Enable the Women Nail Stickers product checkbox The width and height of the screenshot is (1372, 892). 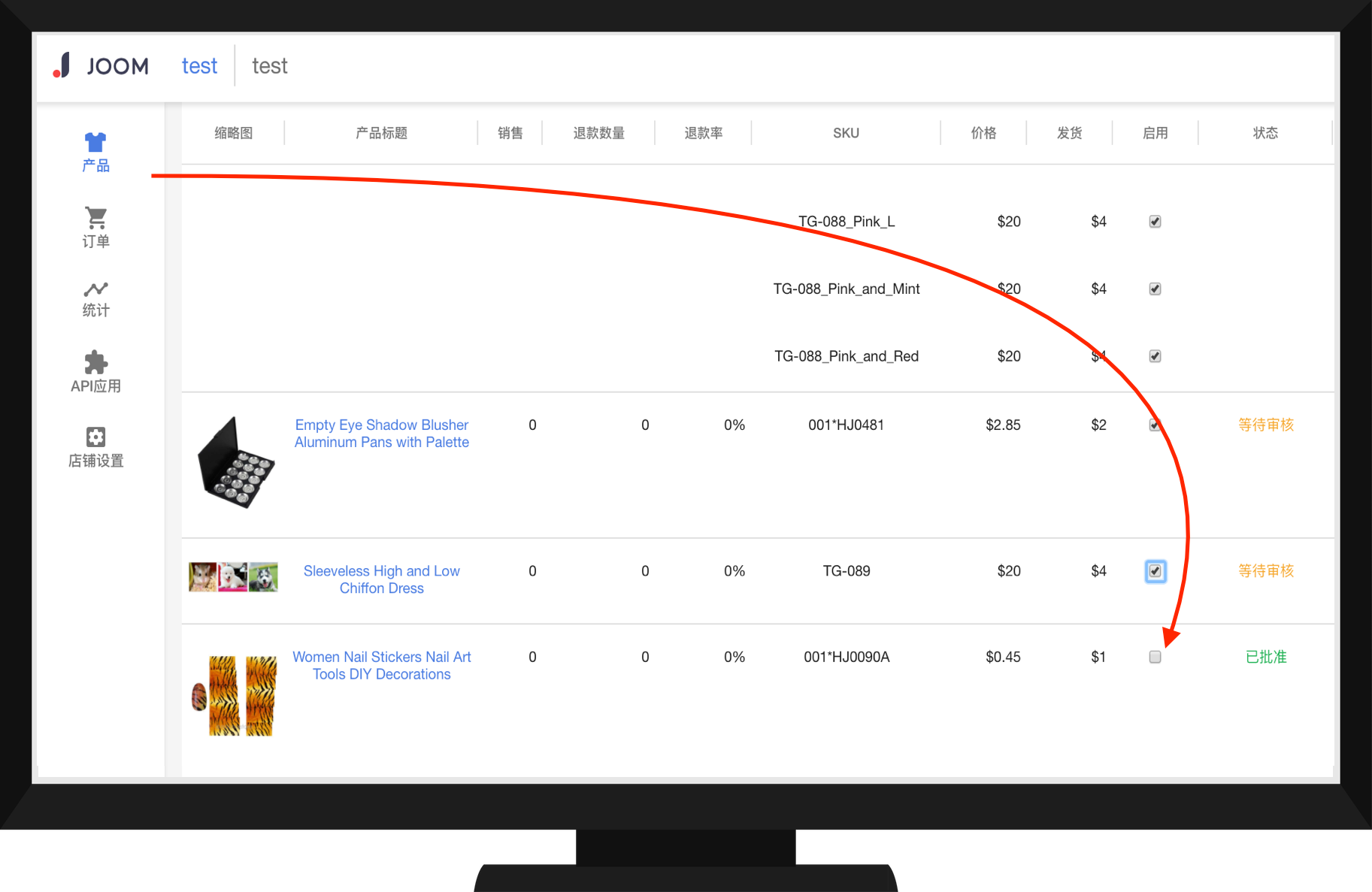coord(1155,657)
